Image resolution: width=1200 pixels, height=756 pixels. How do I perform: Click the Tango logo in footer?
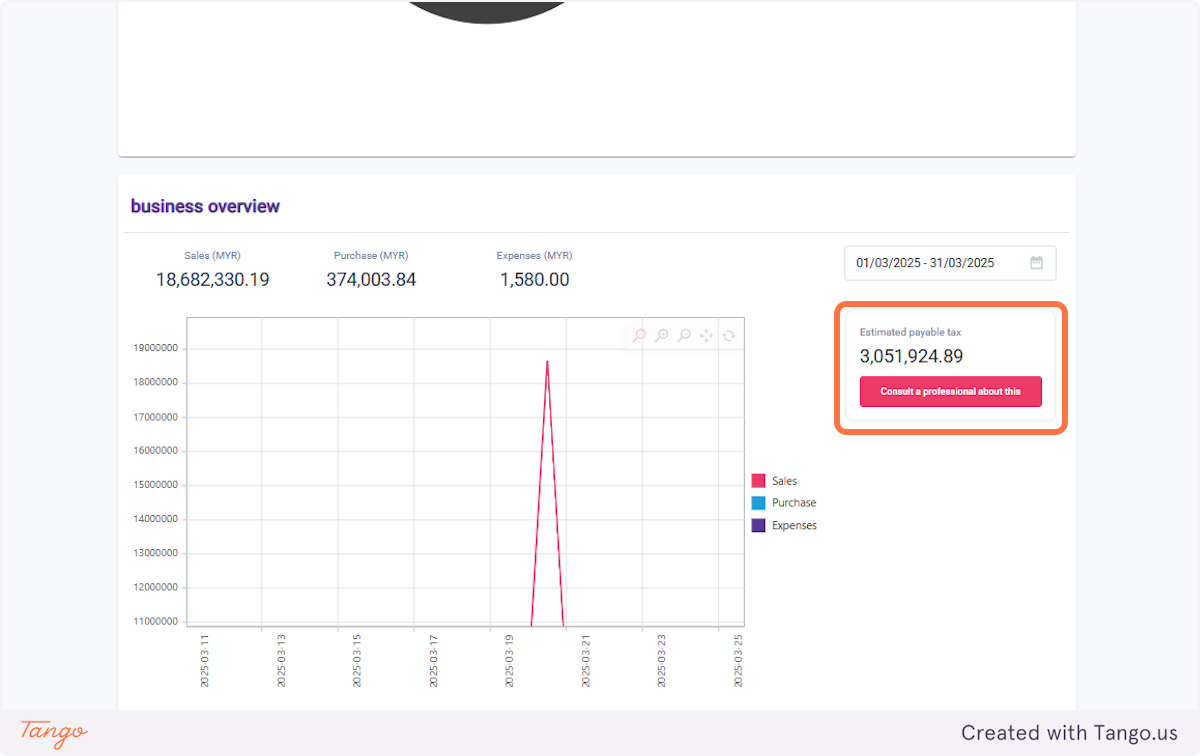click(x=54, y=732)
